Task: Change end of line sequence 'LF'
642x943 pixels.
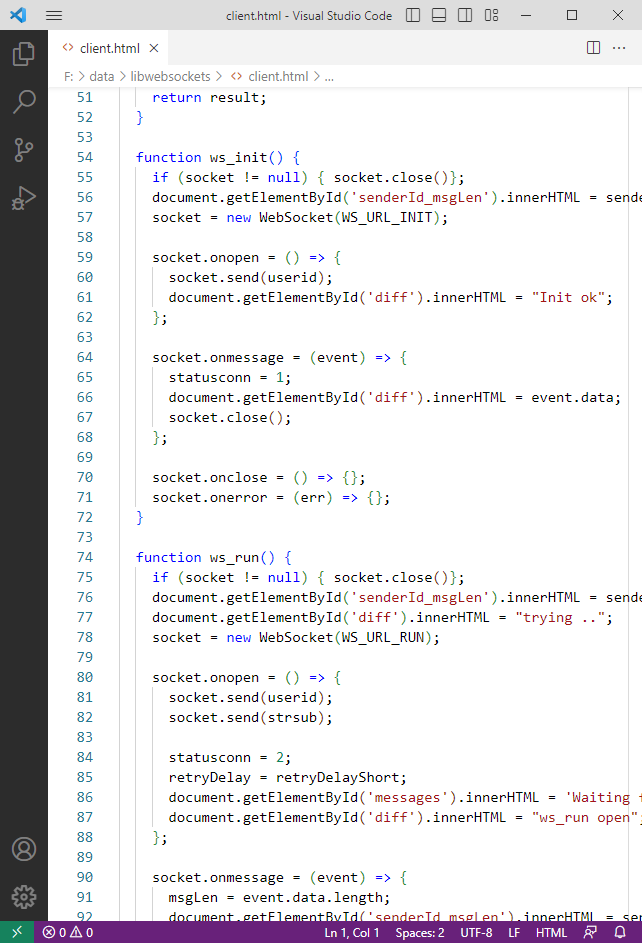Action: pos(514,932)
